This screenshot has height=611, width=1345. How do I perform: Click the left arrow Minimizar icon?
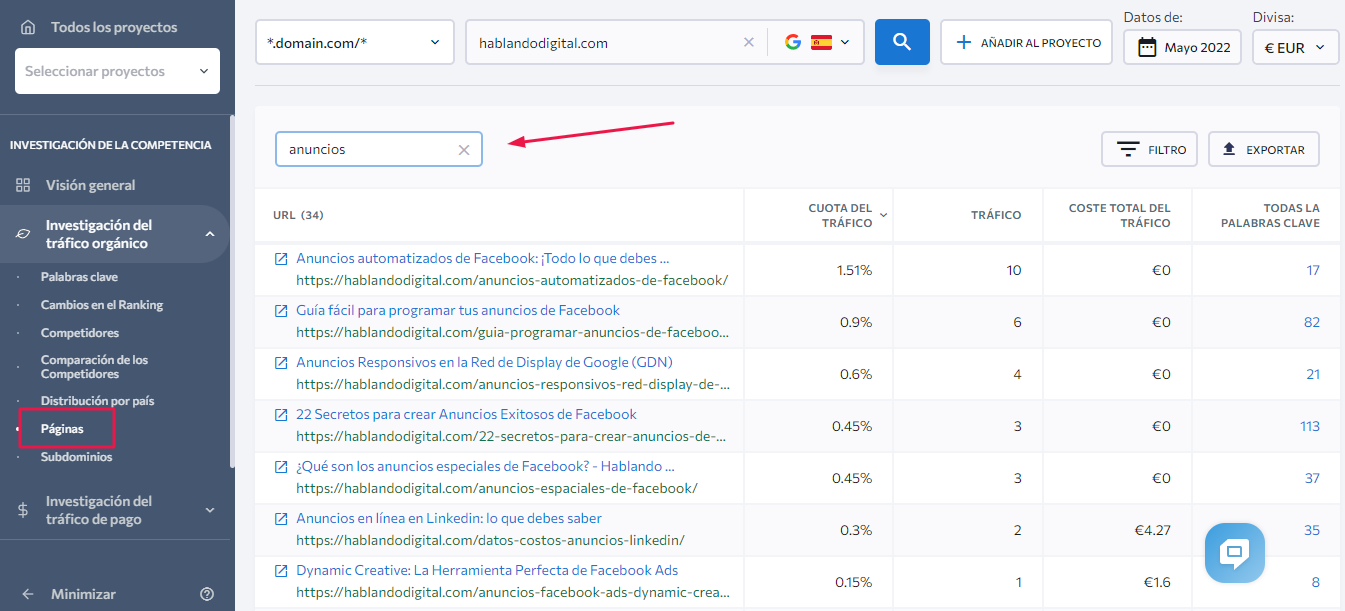(28, 594)
